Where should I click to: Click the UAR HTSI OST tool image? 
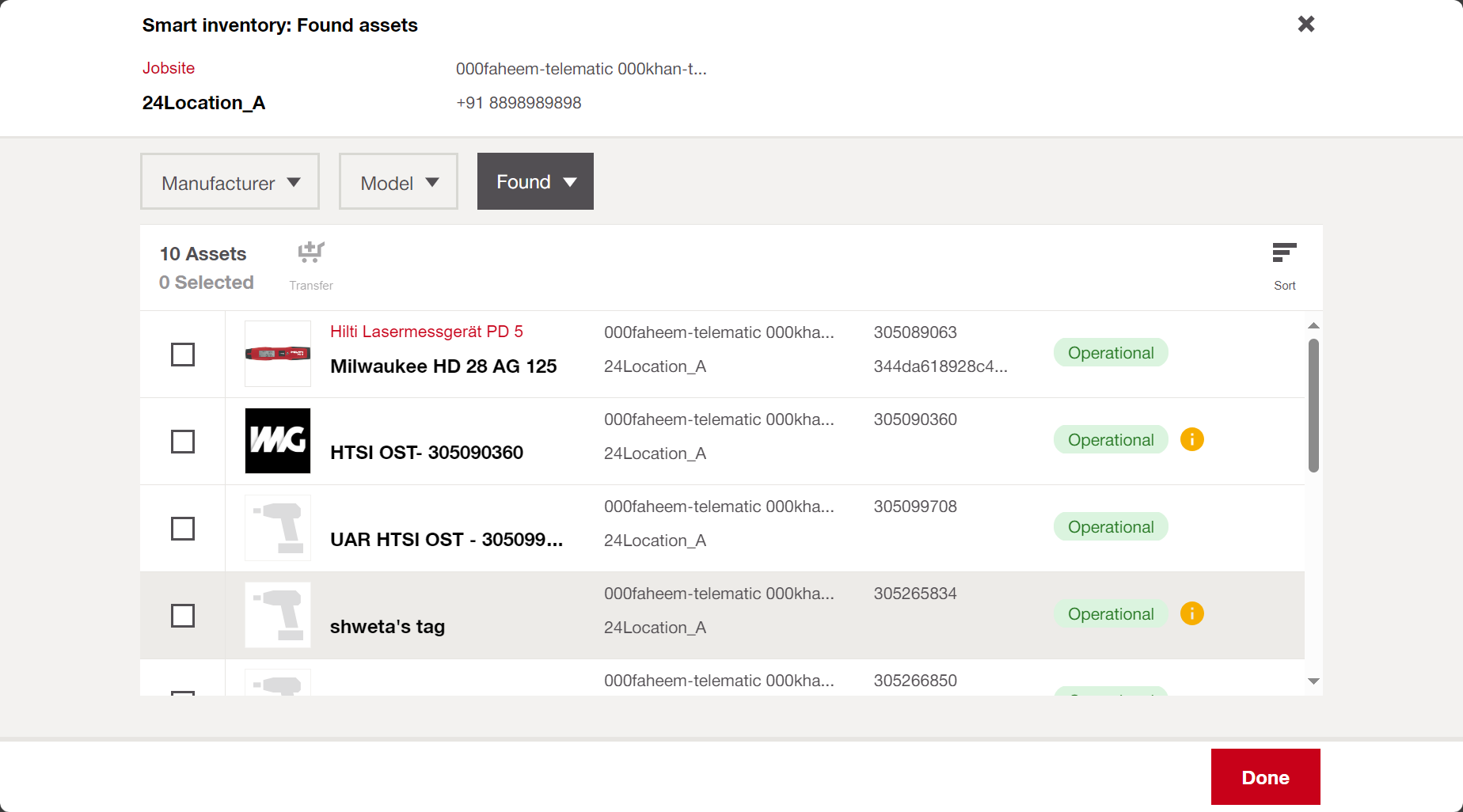pos(278,528)
